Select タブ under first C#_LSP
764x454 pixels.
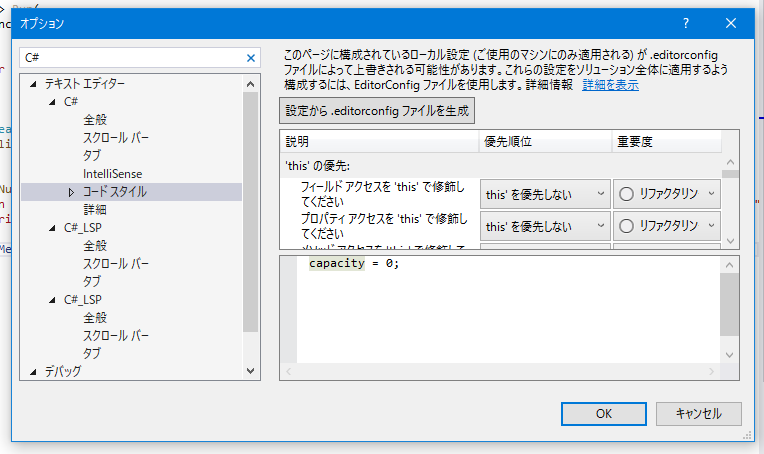[92, 282]
